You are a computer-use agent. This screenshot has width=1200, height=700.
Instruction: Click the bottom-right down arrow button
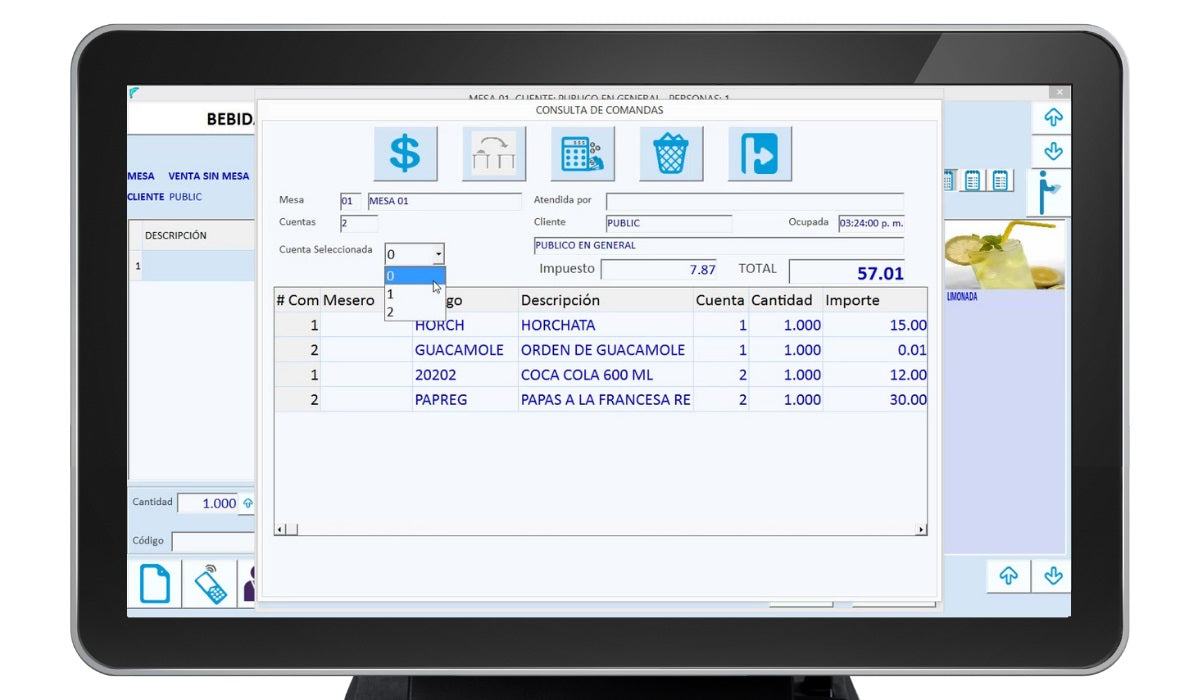pyautogui.click(x=1052, y=576)
